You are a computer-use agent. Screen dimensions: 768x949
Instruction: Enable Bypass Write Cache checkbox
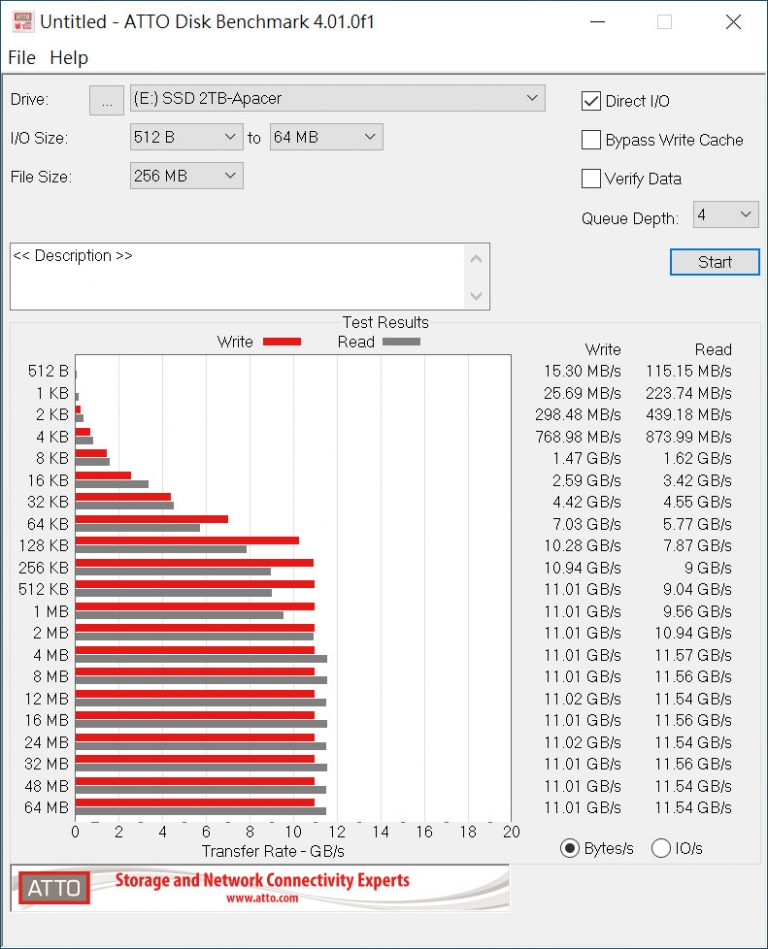coord(591,140)
